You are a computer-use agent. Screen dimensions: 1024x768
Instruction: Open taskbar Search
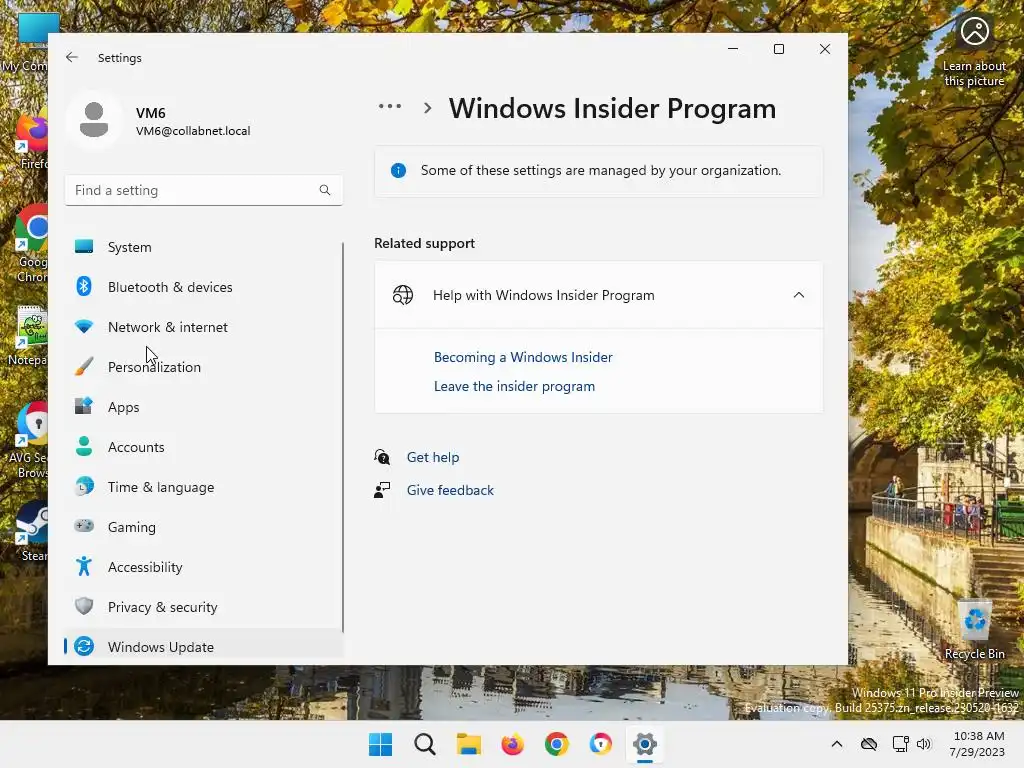coord(424,744)
